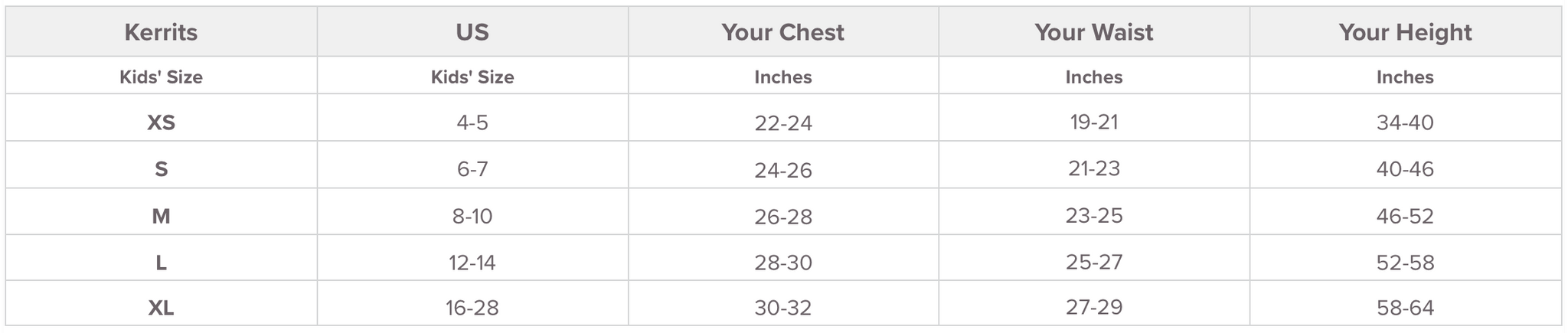Click chest measurement 22-24 cell
The height and width of the screenshot is (333, 1568).
[x=783, y=122]
